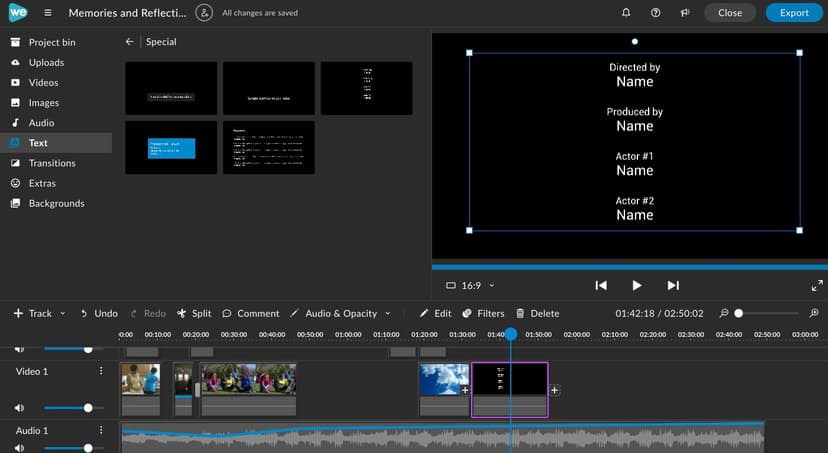Delete the selected clip
The width and height of the screenshot is (828, 453).
pos(538,314)
